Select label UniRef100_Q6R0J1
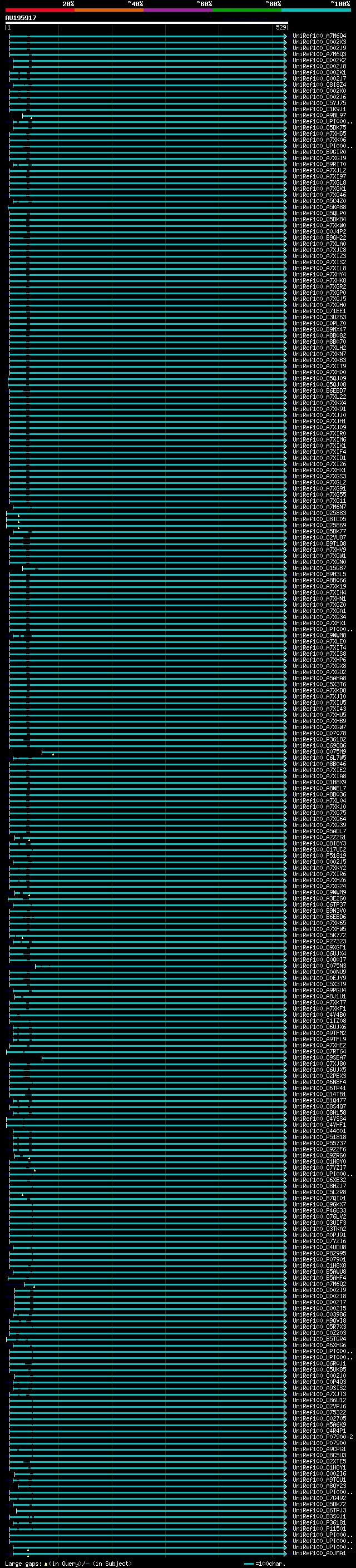 (319, 1363)
